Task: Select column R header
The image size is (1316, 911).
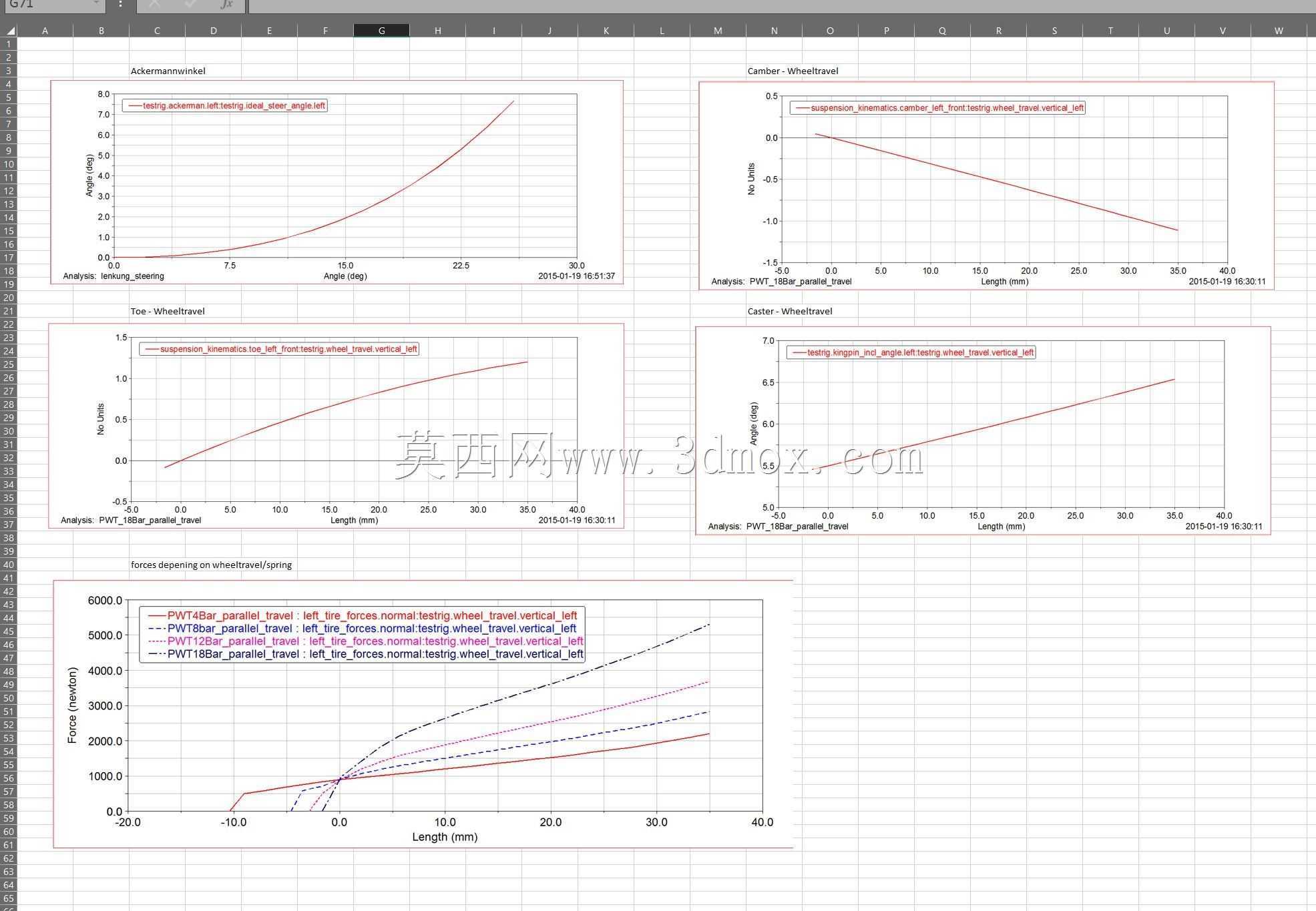Action: tap(998, 30)
